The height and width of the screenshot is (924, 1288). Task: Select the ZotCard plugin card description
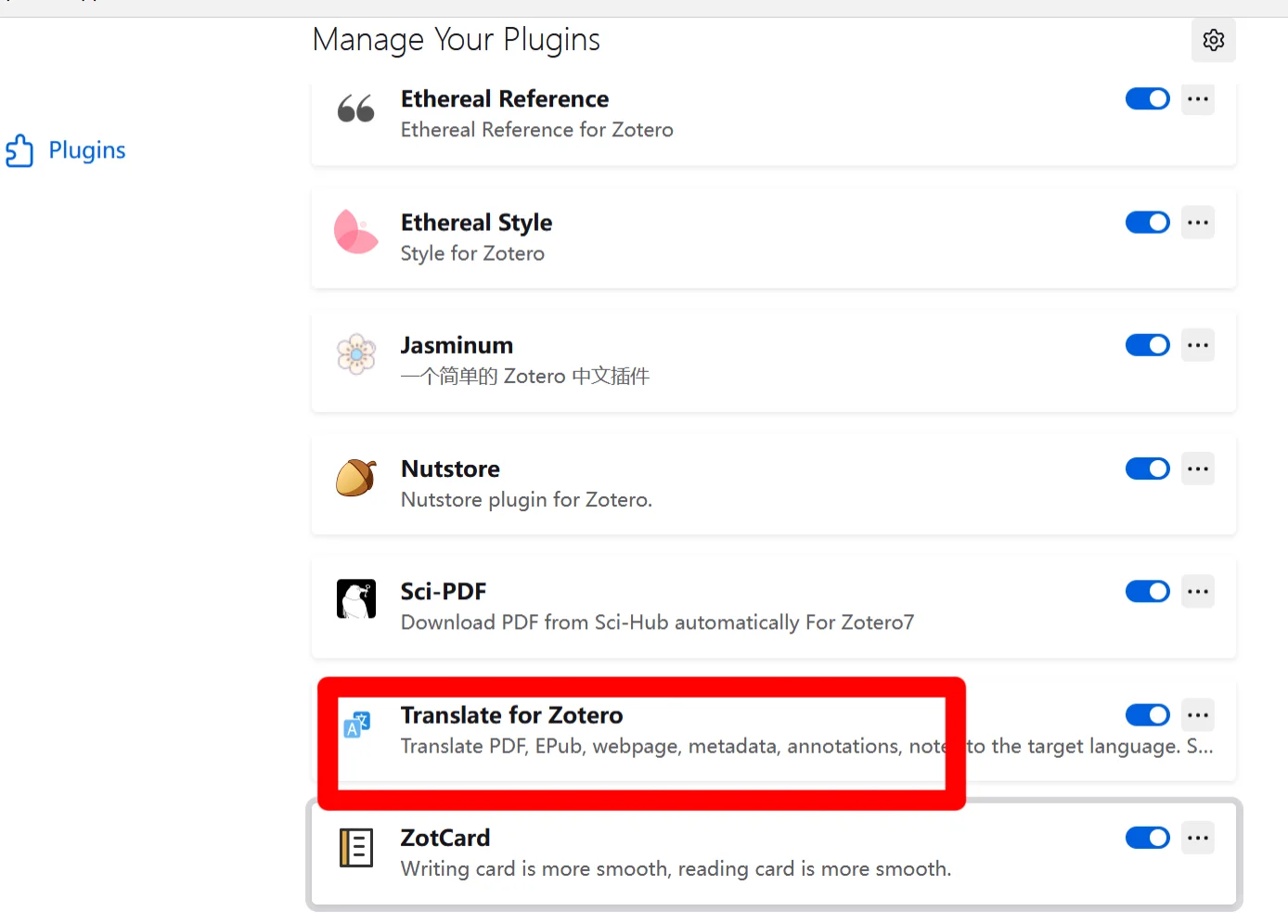tap(676, 869)
